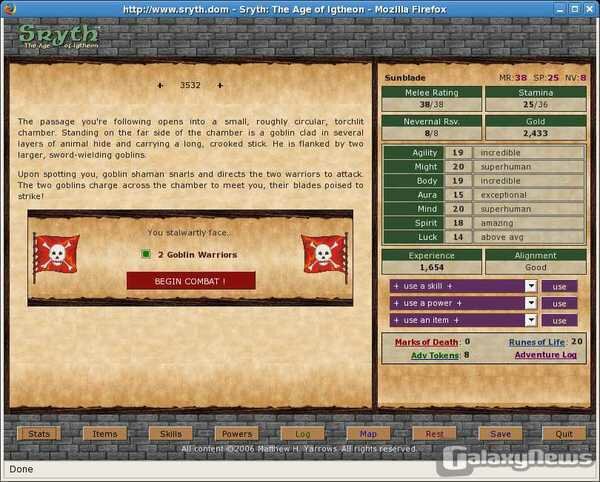
Task: Click the Experience value 1,654
Action: (x=431, y=267)
